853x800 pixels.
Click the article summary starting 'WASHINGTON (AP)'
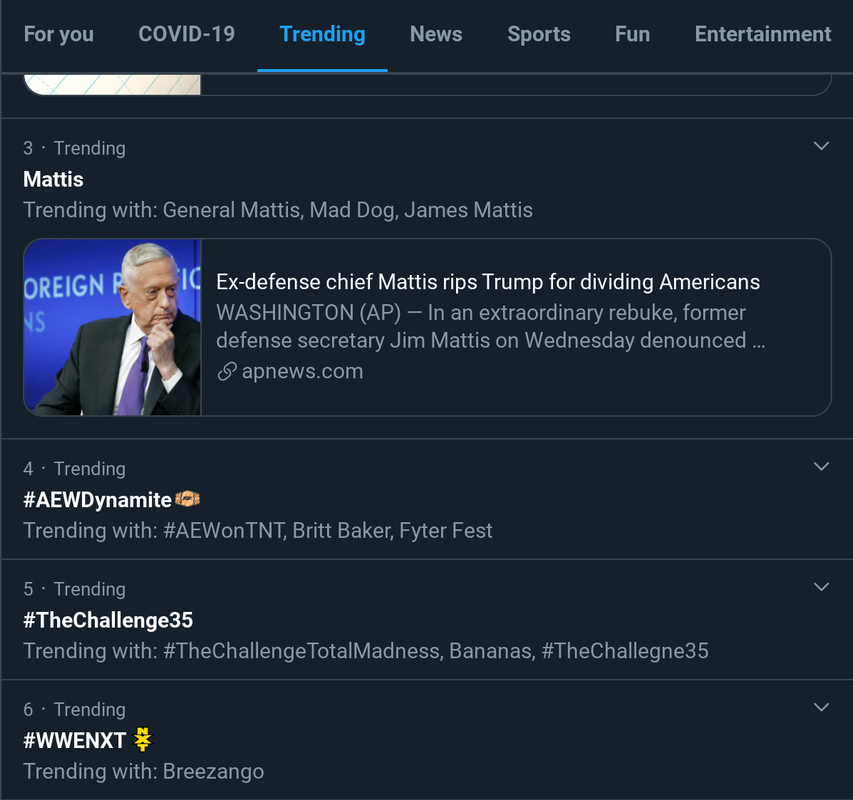tap(491, 327)
